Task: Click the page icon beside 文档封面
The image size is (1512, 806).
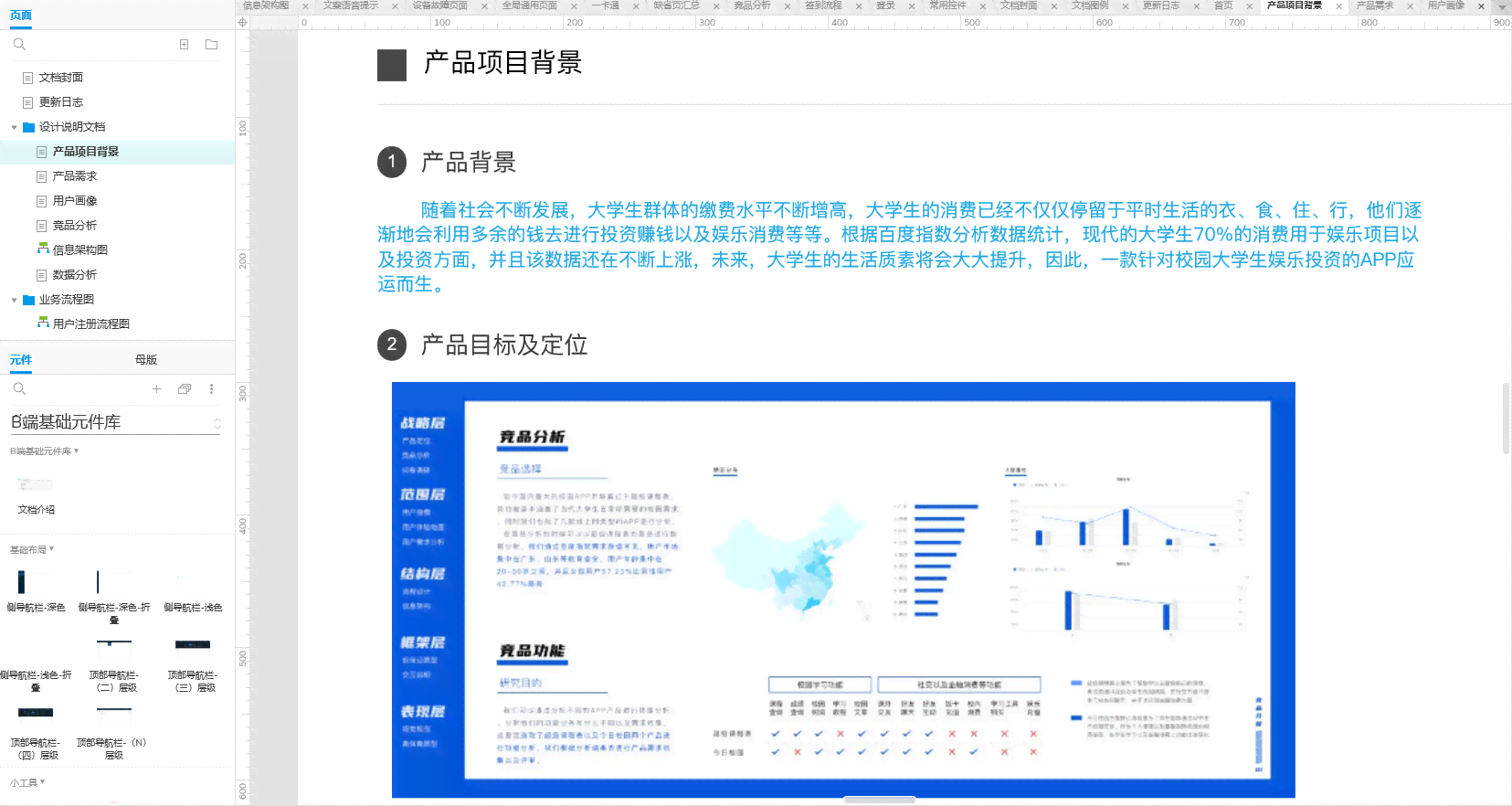Action: 28,78
